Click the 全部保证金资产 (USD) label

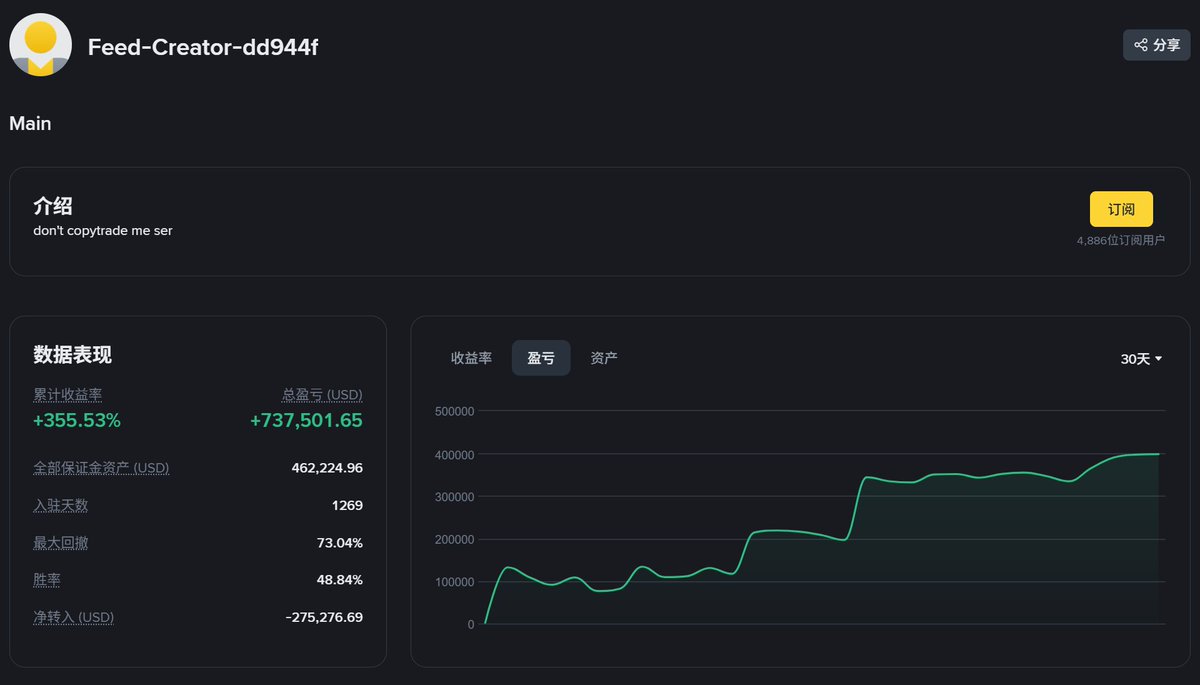click(x=101, y=468)
